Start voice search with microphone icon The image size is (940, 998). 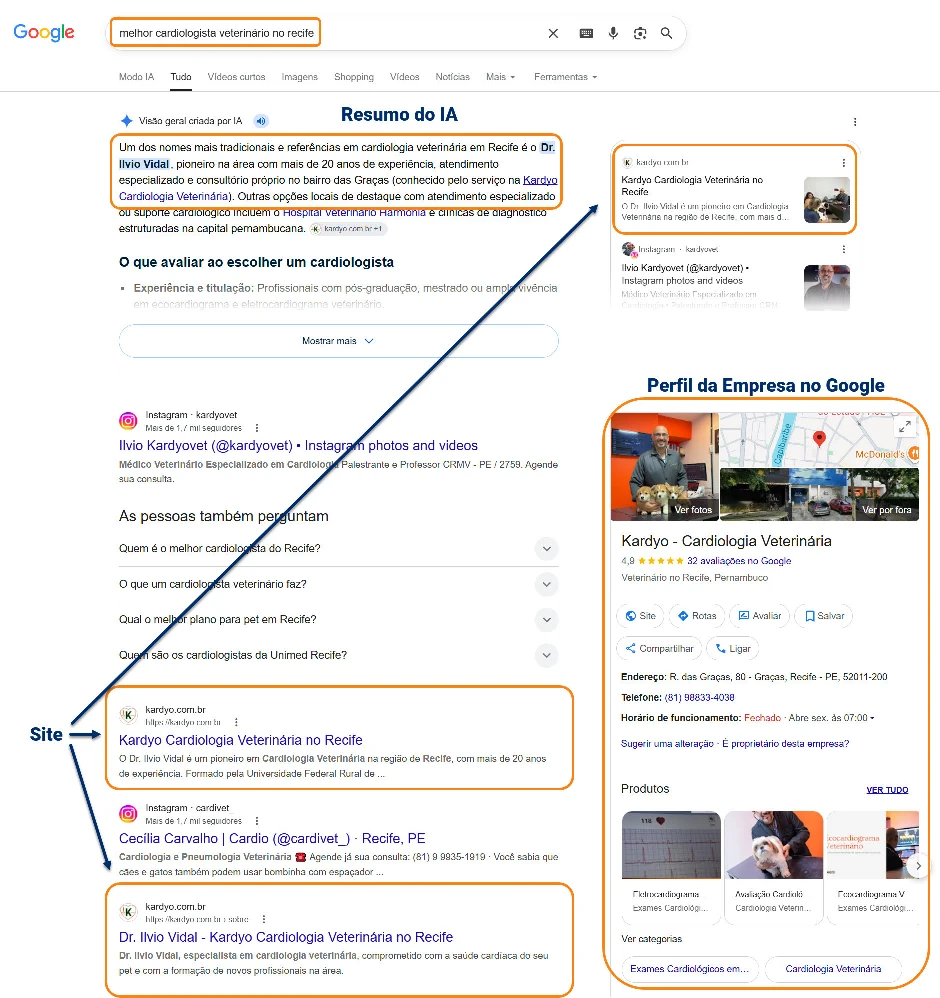pyautogui.click(x=613, y=33)
